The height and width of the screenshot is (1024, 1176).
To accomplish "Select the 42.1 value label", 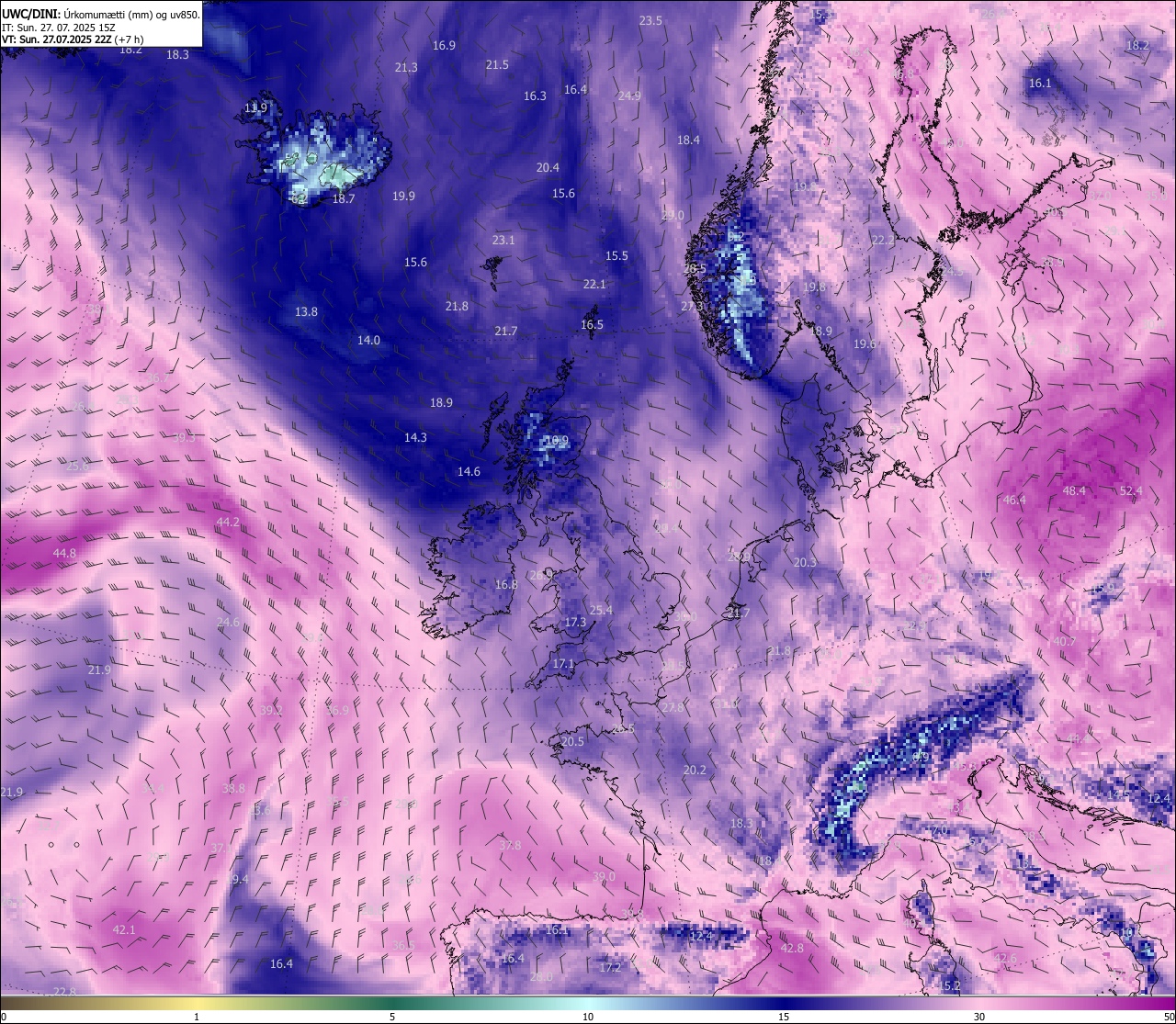I will (124, 929).
